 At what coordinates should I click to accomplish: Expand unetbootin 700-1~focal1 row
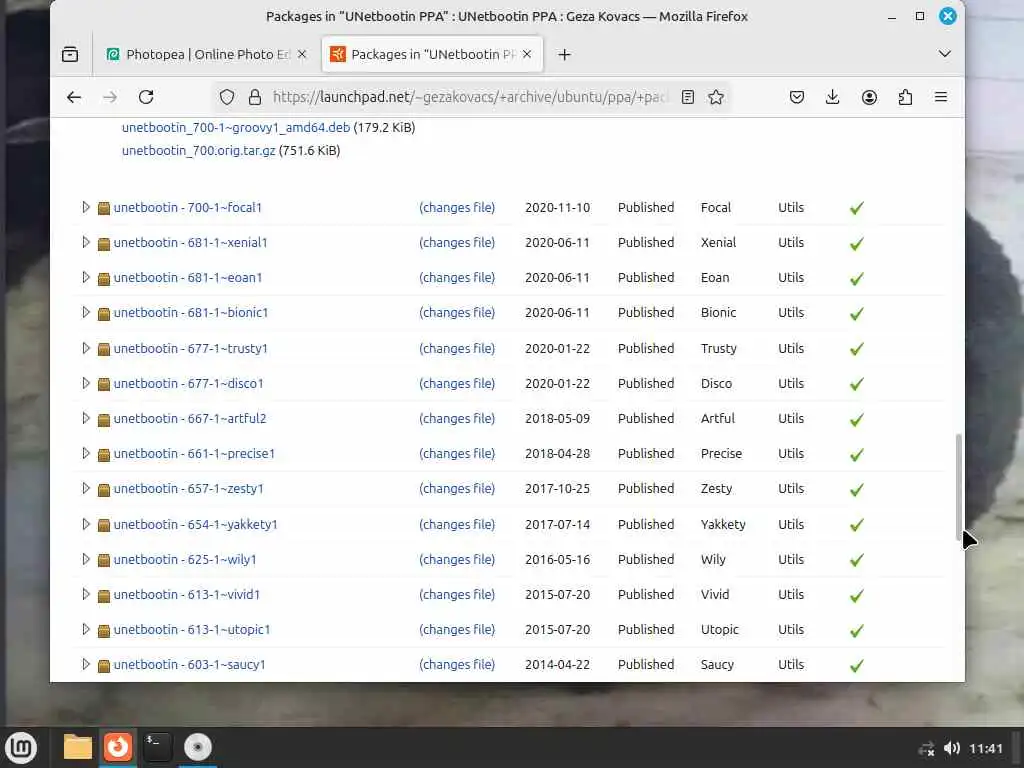coord(86,207)
